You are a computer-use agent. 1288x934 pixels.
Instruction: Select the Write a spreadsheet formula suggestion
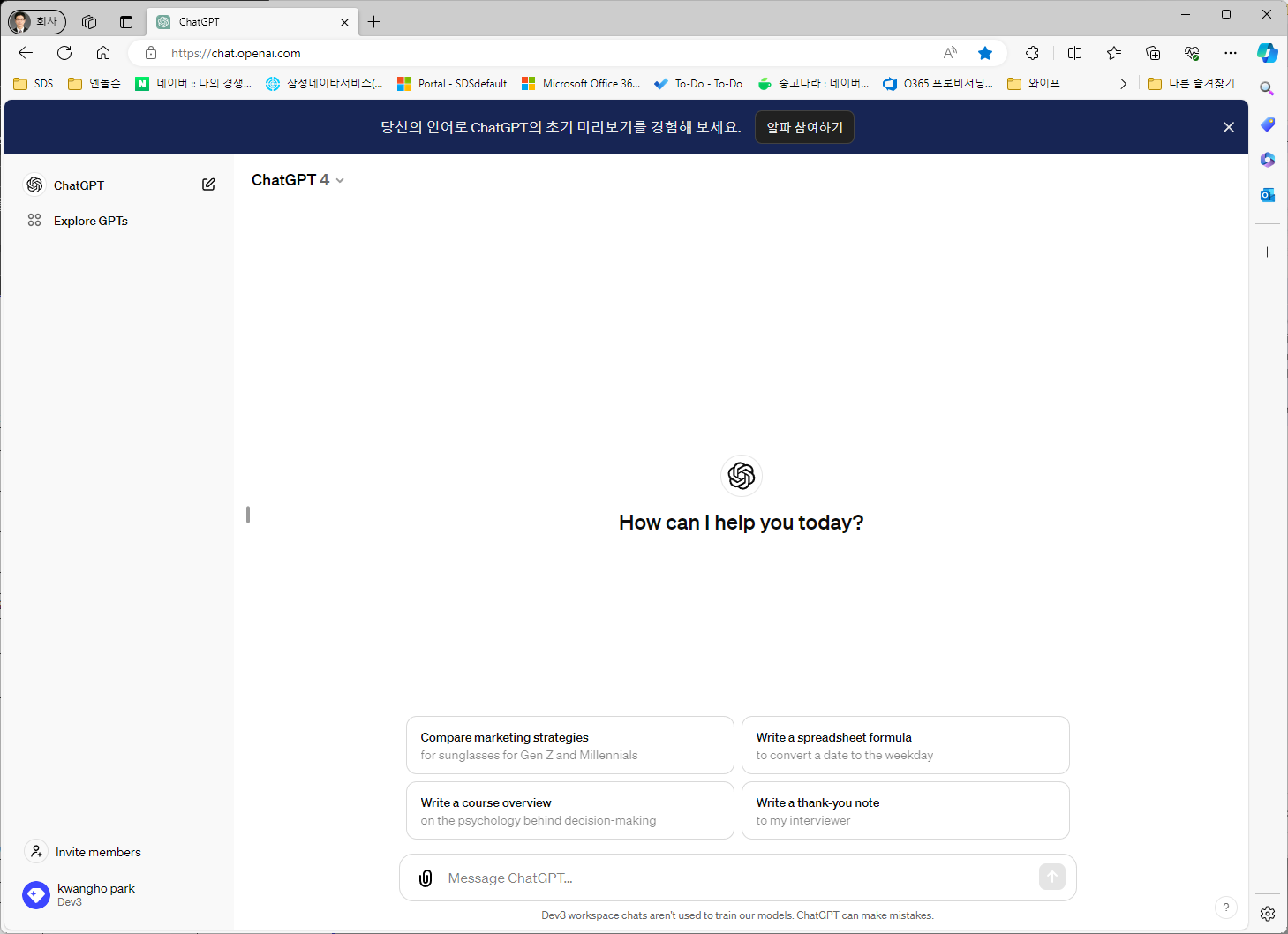(x=905, y=746)
